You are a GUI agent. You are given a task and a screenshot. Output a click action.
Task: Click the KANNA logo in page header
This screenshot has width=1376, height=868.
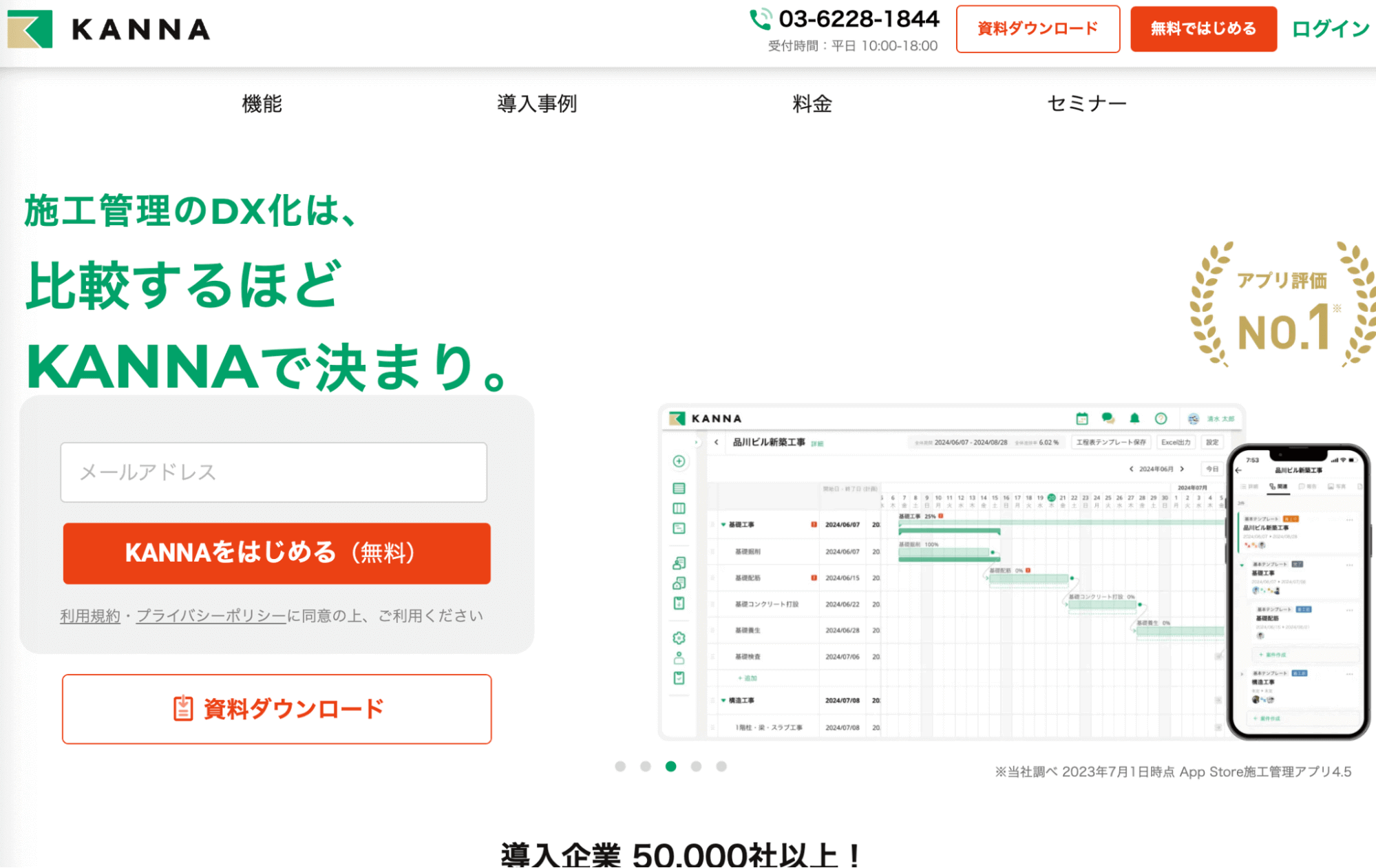tap(109, 29)
